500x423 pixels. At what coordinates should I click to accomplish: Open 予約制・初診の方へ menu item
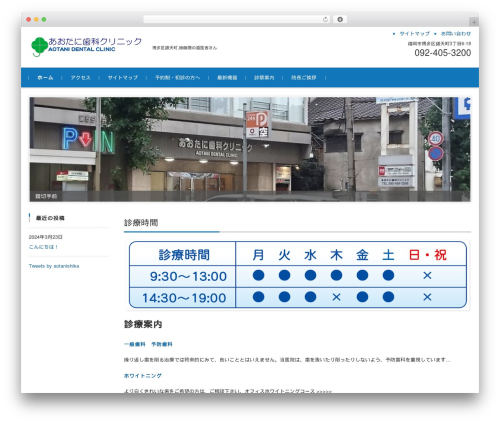(177, 78)
